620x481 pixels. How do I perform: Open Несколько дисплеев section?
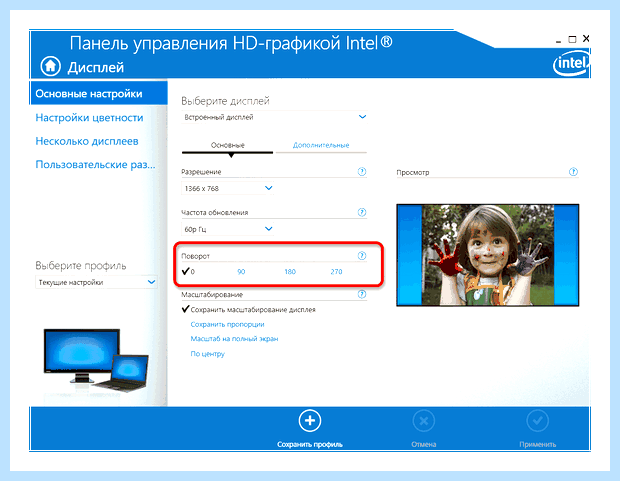[x=87, y=141]
